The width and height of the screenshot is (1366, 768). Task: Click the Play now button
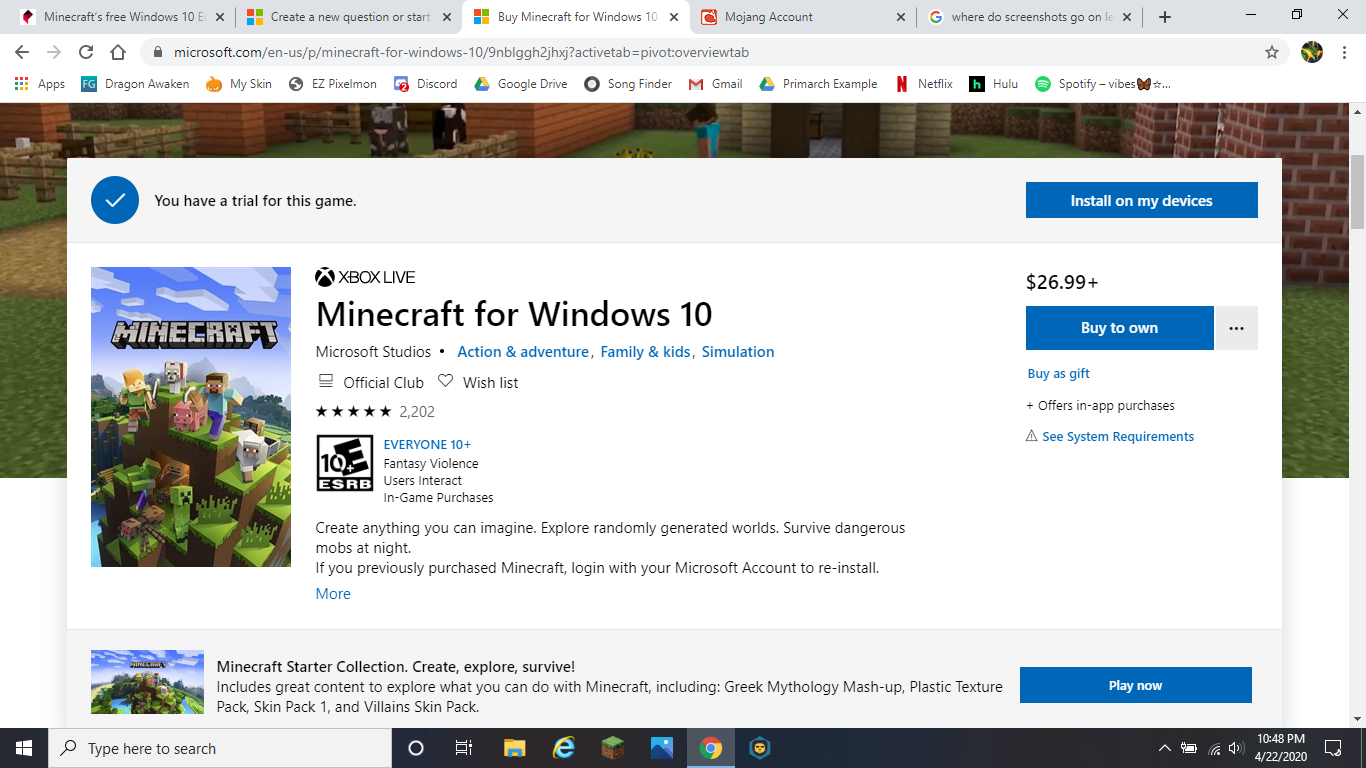(1135, 685)
